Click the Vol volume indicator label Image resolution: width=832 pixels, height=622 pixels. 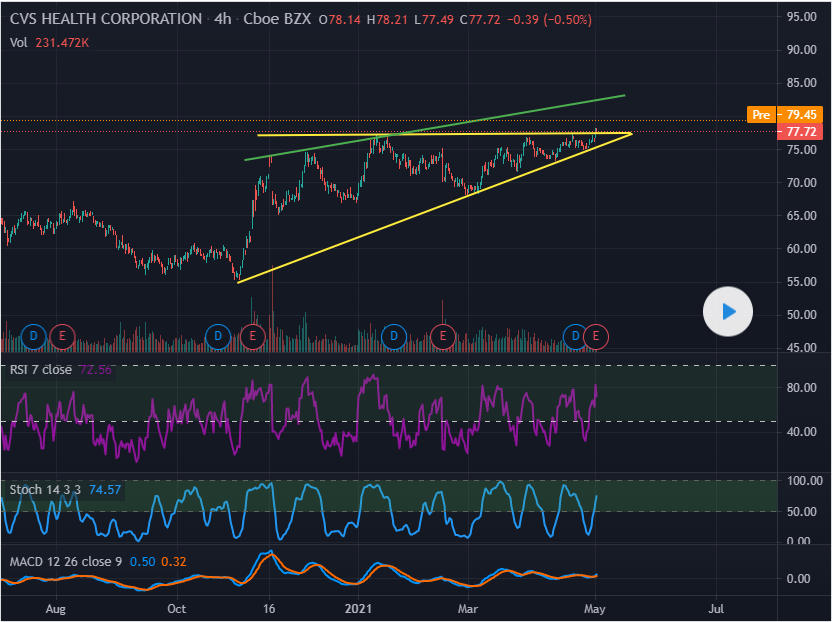[19, 42]
